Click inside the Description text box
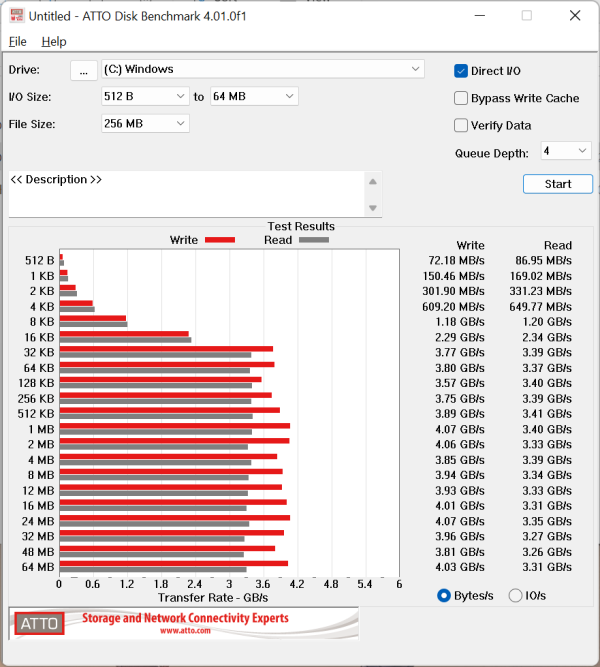Viewport: 600px width, 667px height. (186, 194)
